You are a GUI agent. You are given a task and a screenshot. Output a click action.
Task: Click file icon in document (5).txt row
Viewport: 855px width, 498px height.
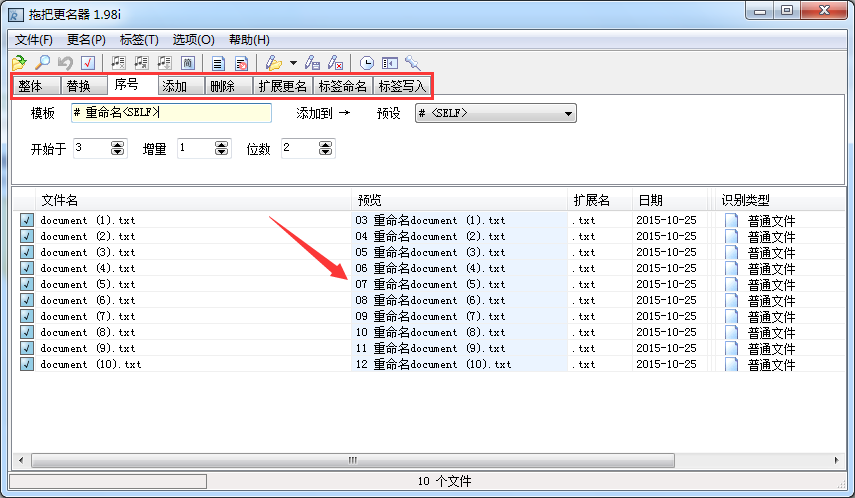(731, 284)
